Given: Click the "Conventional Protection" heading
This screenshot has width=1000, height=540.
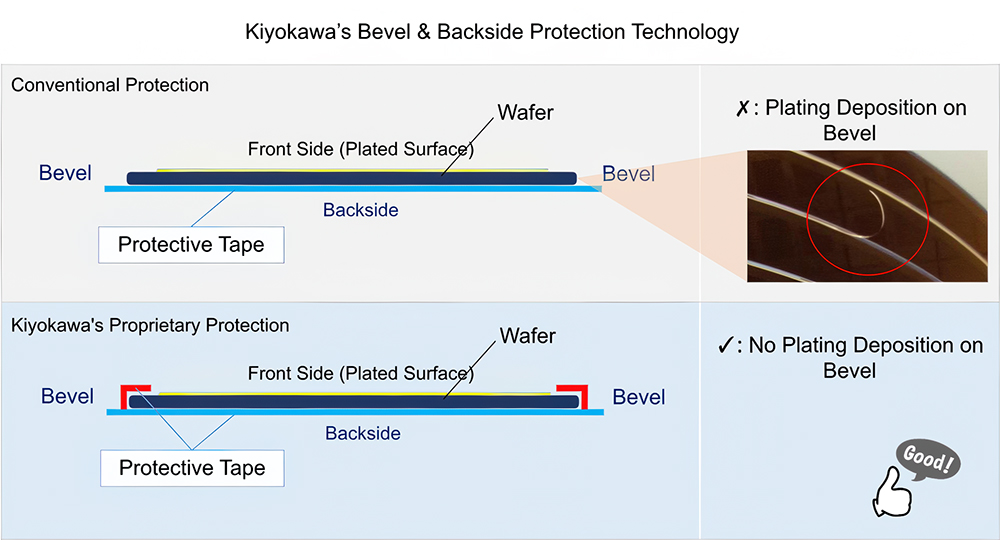Looking at the screenshot, I should pyautogui.click(x=110, y=85).
